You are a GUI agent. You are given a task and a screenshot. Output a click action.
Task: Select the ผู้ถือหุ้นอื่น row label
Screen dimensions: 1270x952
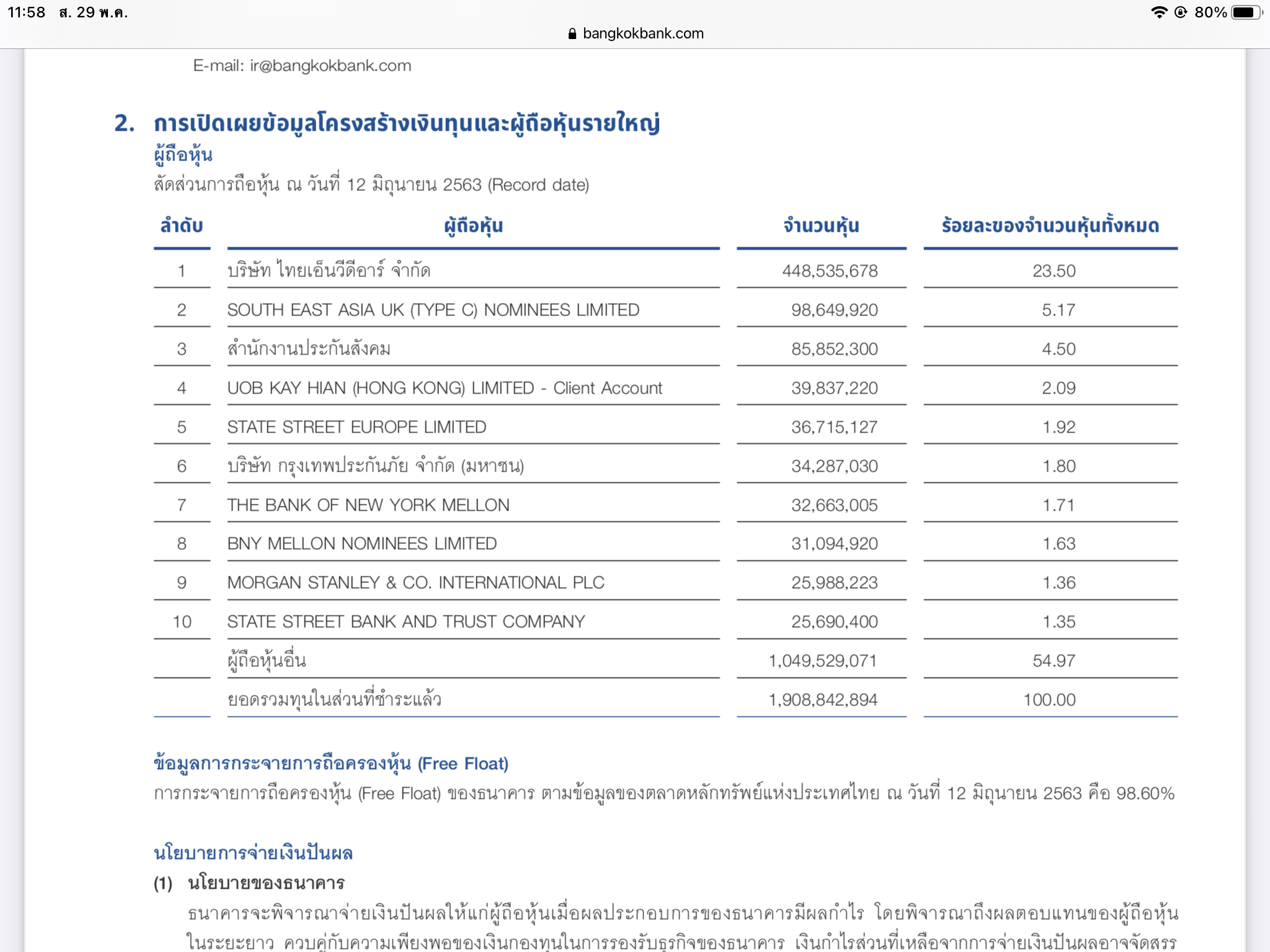[x=267, y=661]
